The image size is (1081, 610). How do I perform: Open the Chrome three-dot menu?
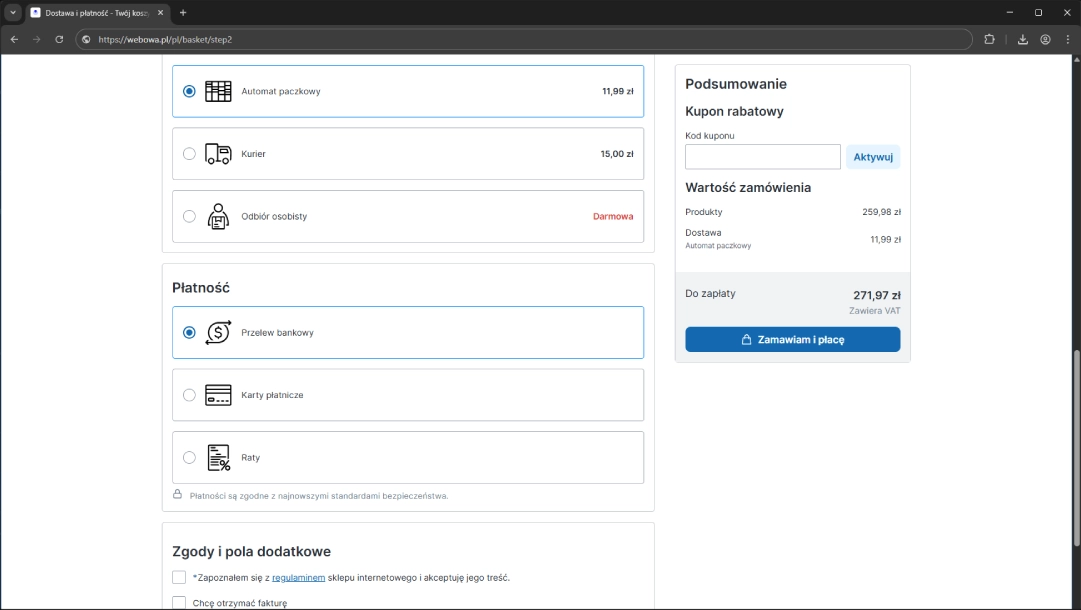tap(1067, 40)
